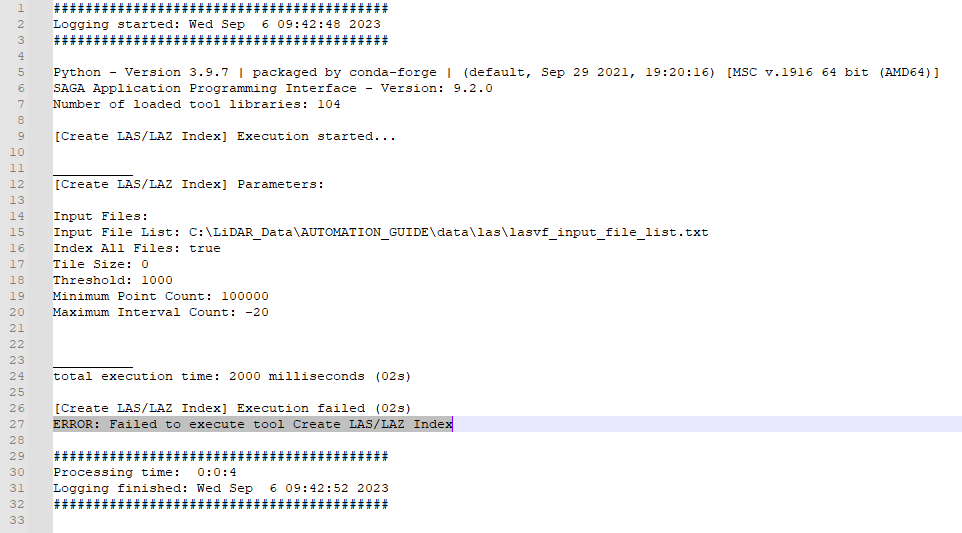Click the 'Tile Size: 0' line
This screenshot has height=533, width=962.
point(100,264)
